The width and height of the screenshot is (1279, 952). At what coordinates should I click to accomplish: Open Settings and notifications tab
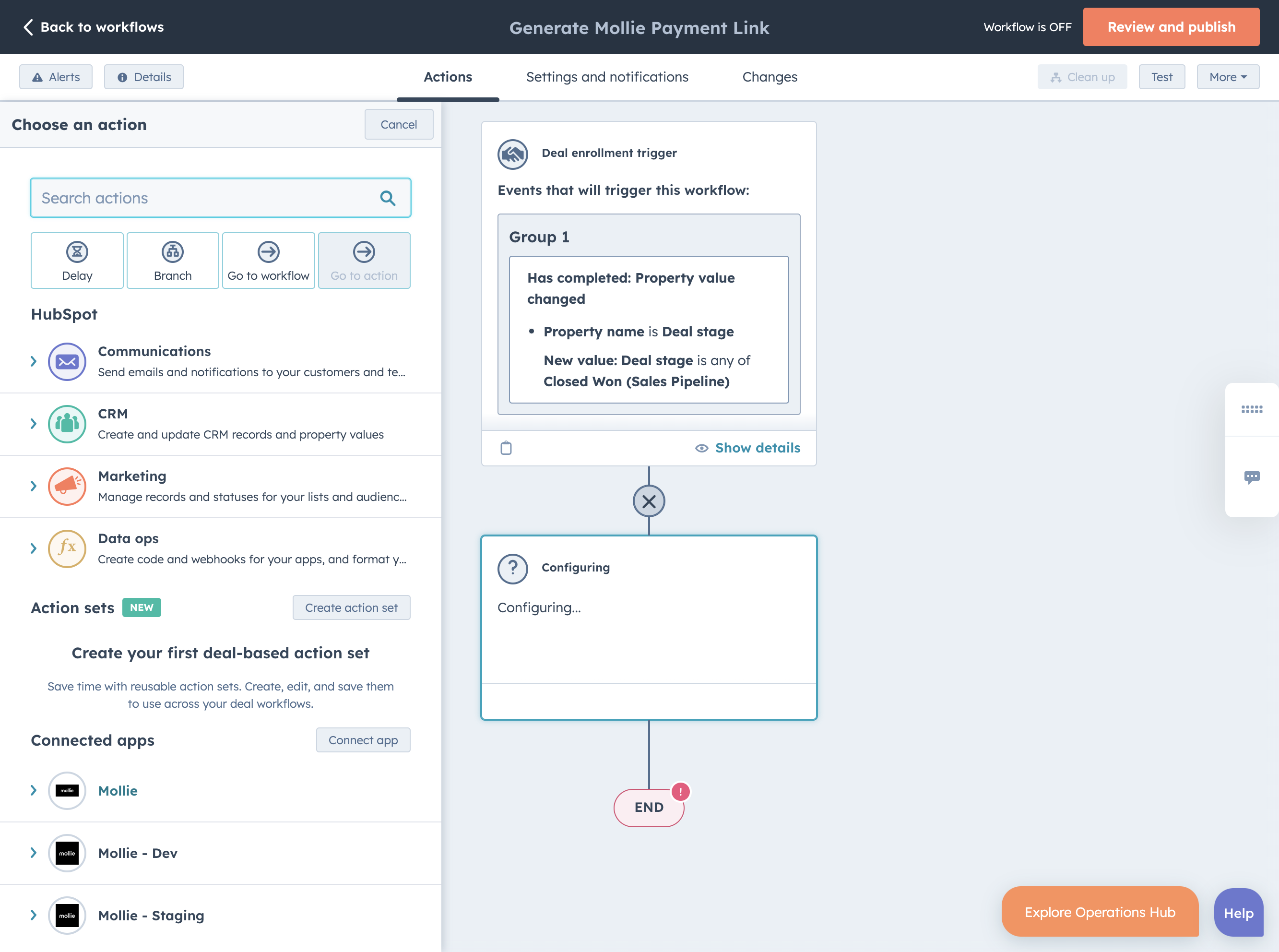(607, 77)
